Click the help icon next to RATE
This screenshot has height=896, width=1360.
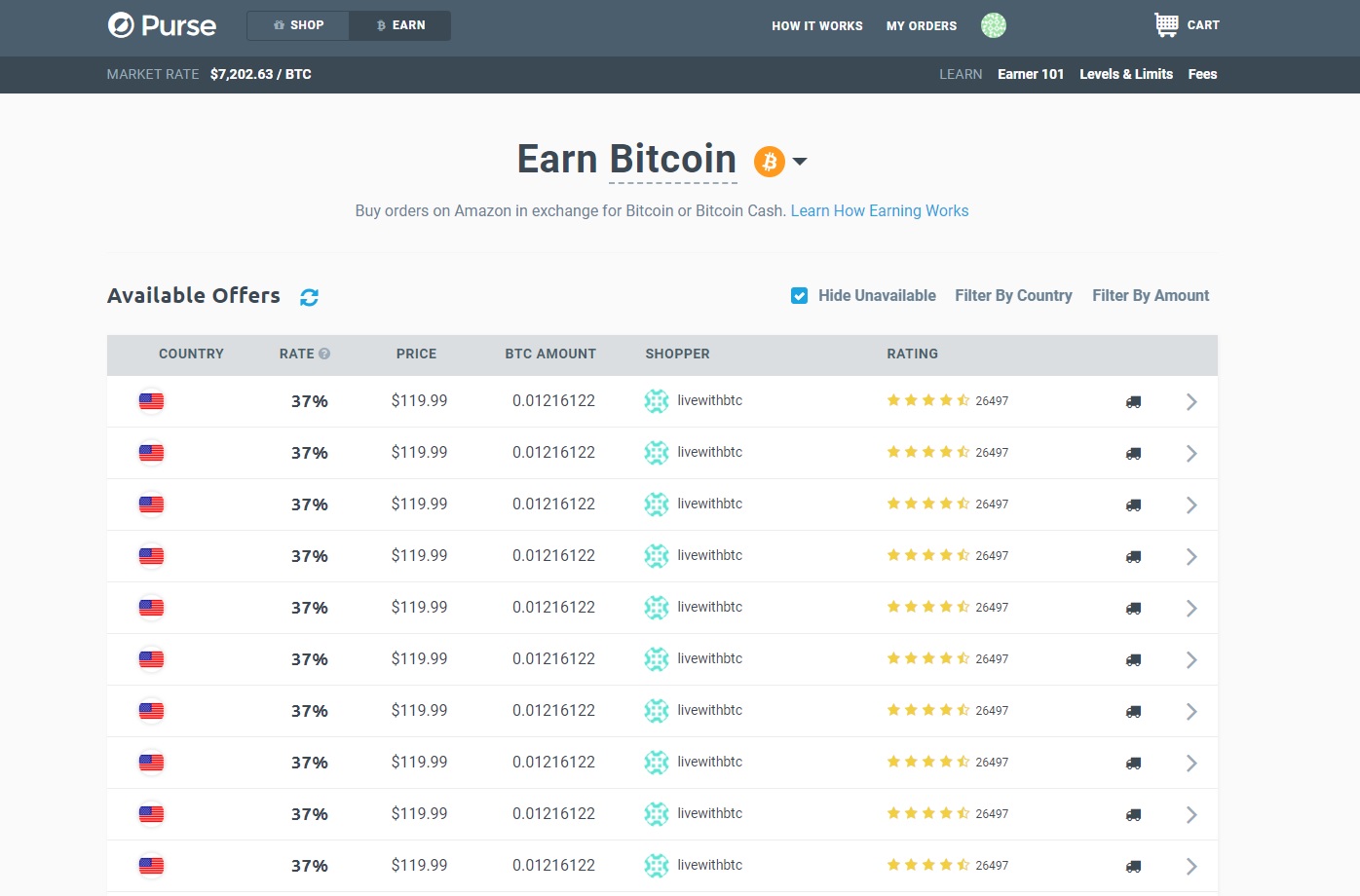pos(324,354)
